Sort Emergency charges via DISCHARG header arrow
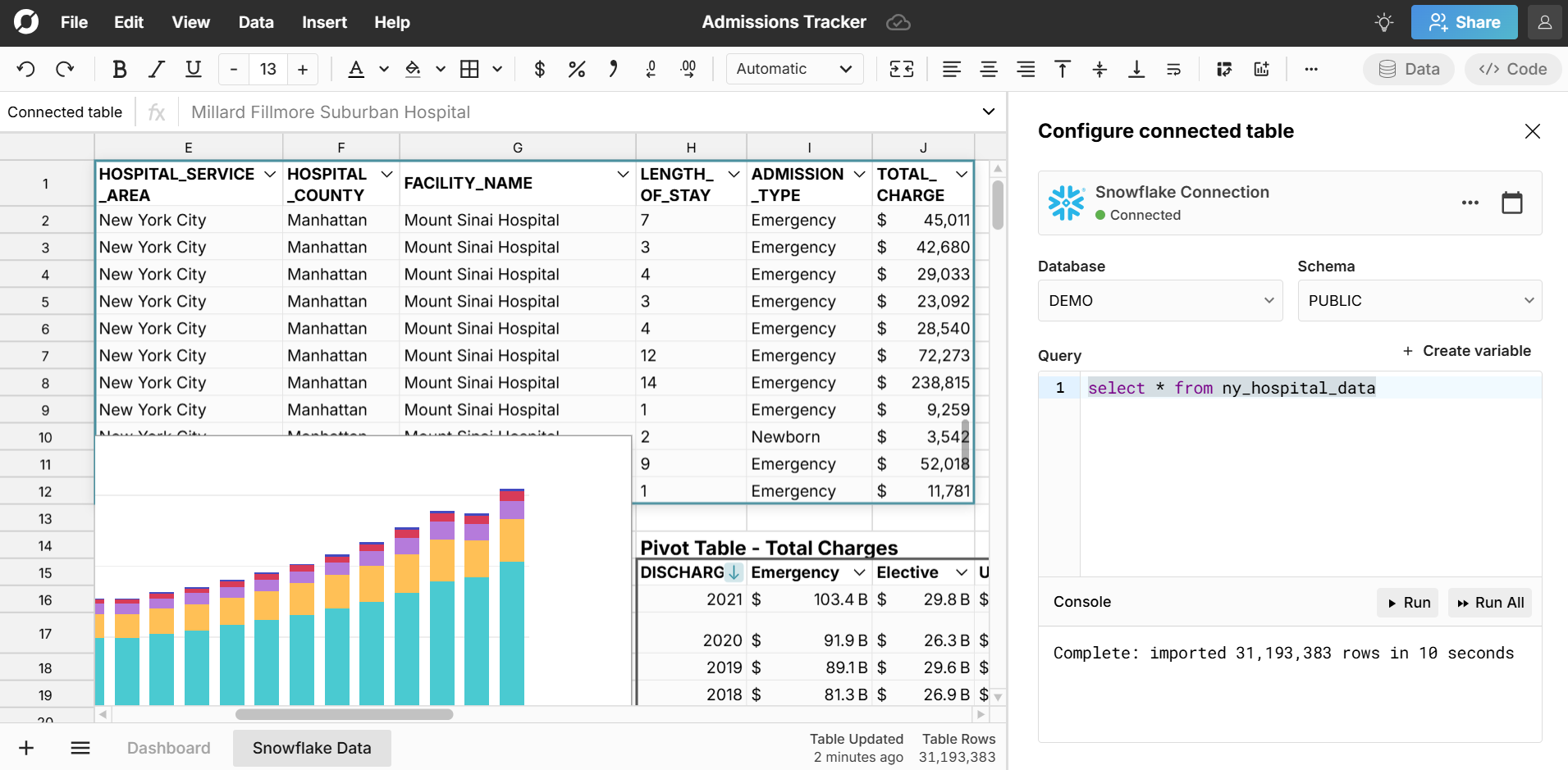This screenshot has height=770, width=1568. (733, 572)
